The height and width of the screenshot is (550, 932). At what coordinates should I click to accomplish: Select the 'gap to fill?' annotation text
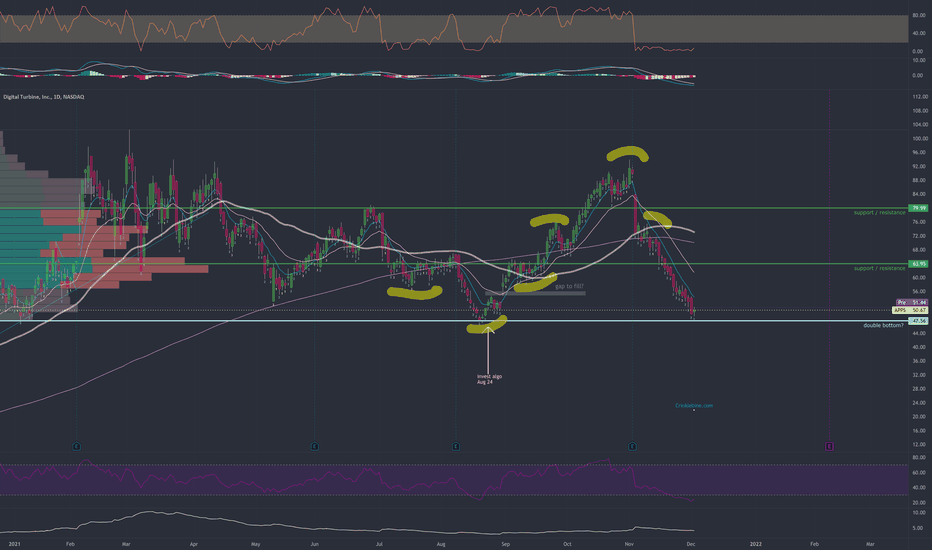569,286
